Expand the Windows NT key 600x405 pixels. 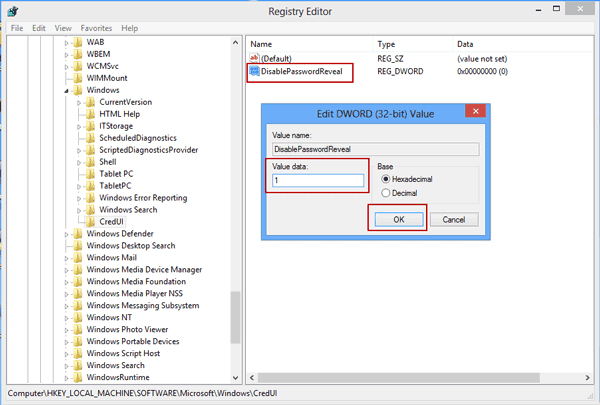[66, 318]
